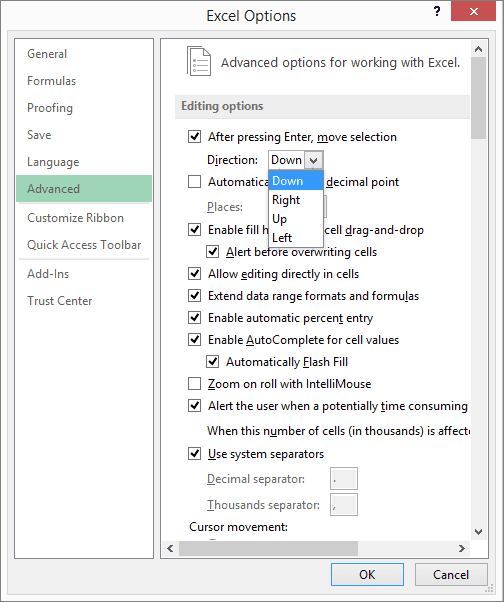The image size is (504, 602).
Task: Uncheck Alert before overwriting cells
Action: 212,251
